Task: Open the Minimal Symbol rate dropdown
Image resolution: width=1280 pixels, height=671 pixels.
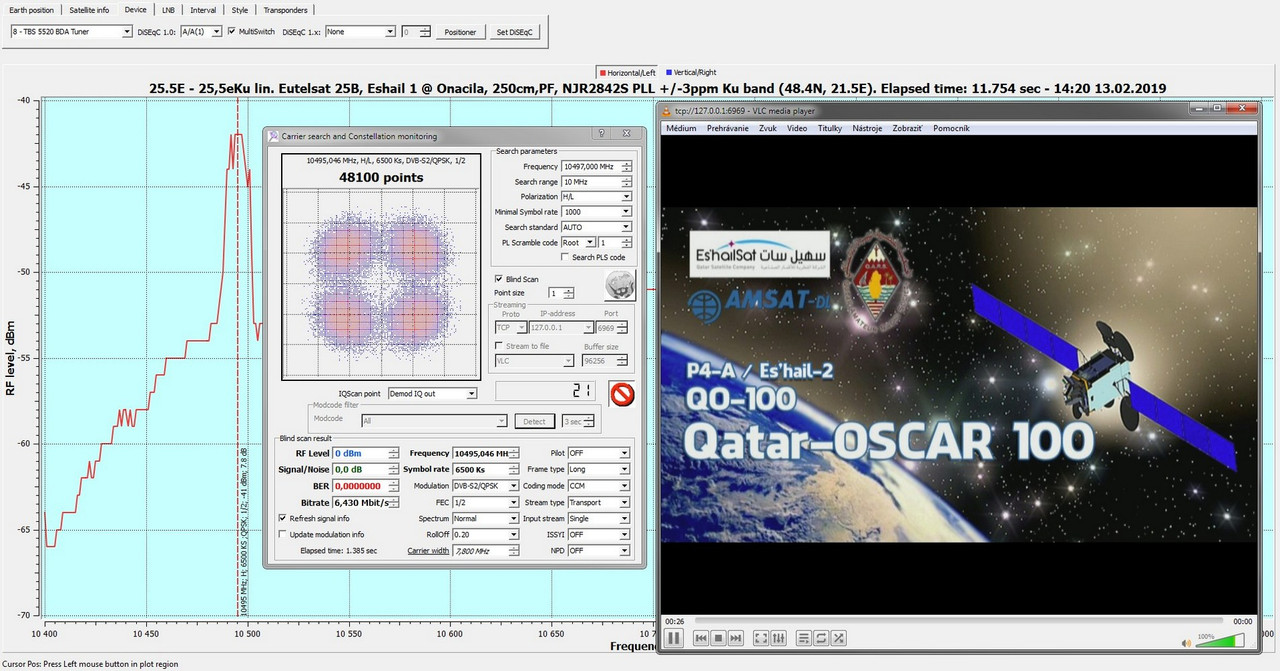Action: [596, 212]
